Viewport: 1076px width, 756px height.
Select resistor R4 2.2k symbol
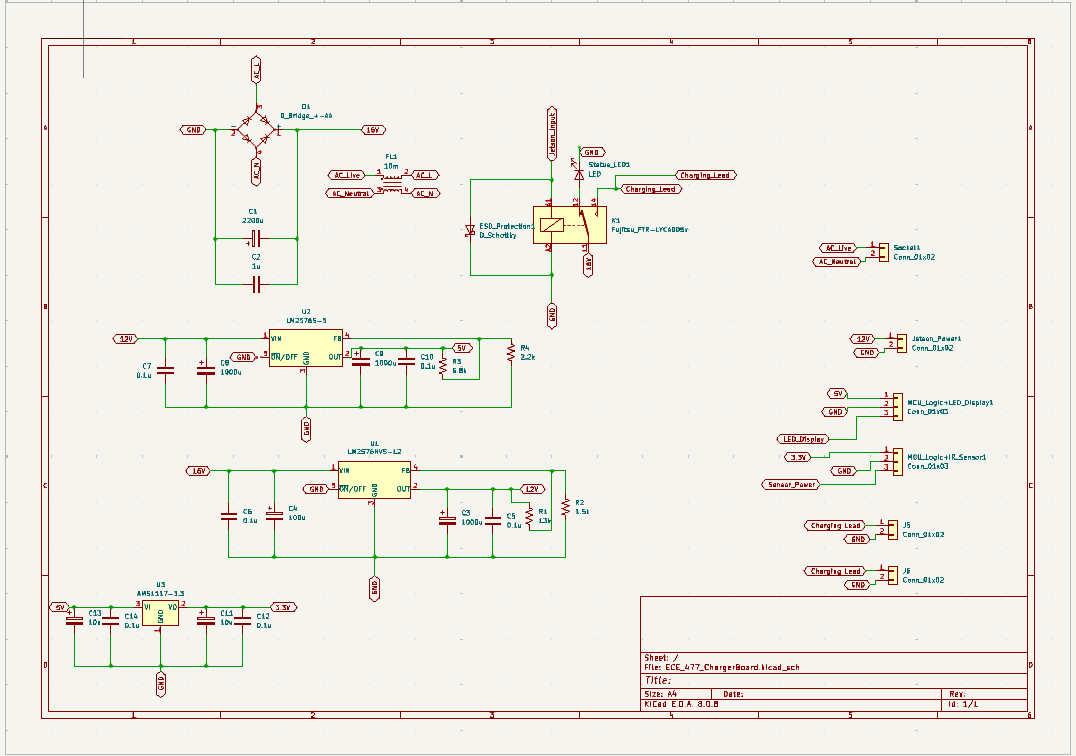coord(511,353)
